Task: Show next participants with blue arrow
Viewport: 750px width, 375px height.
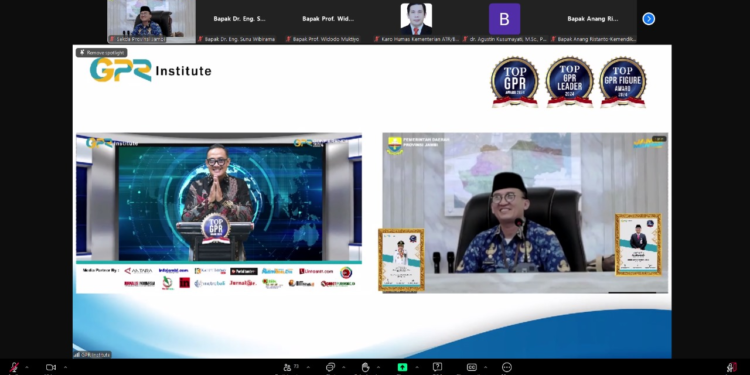Action: 649,19
